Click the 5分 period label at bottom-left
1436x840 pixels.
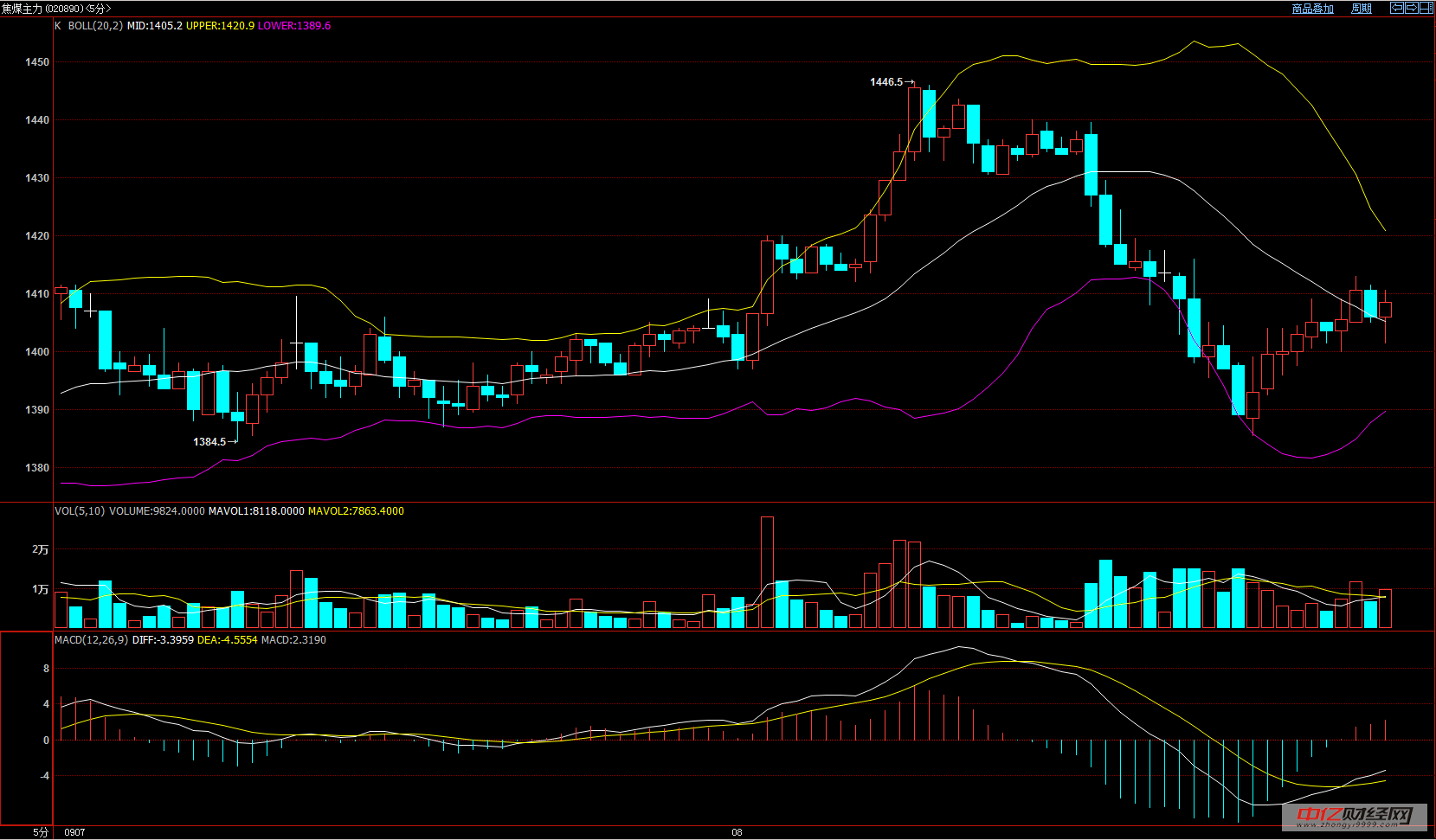tap(41, 832)
